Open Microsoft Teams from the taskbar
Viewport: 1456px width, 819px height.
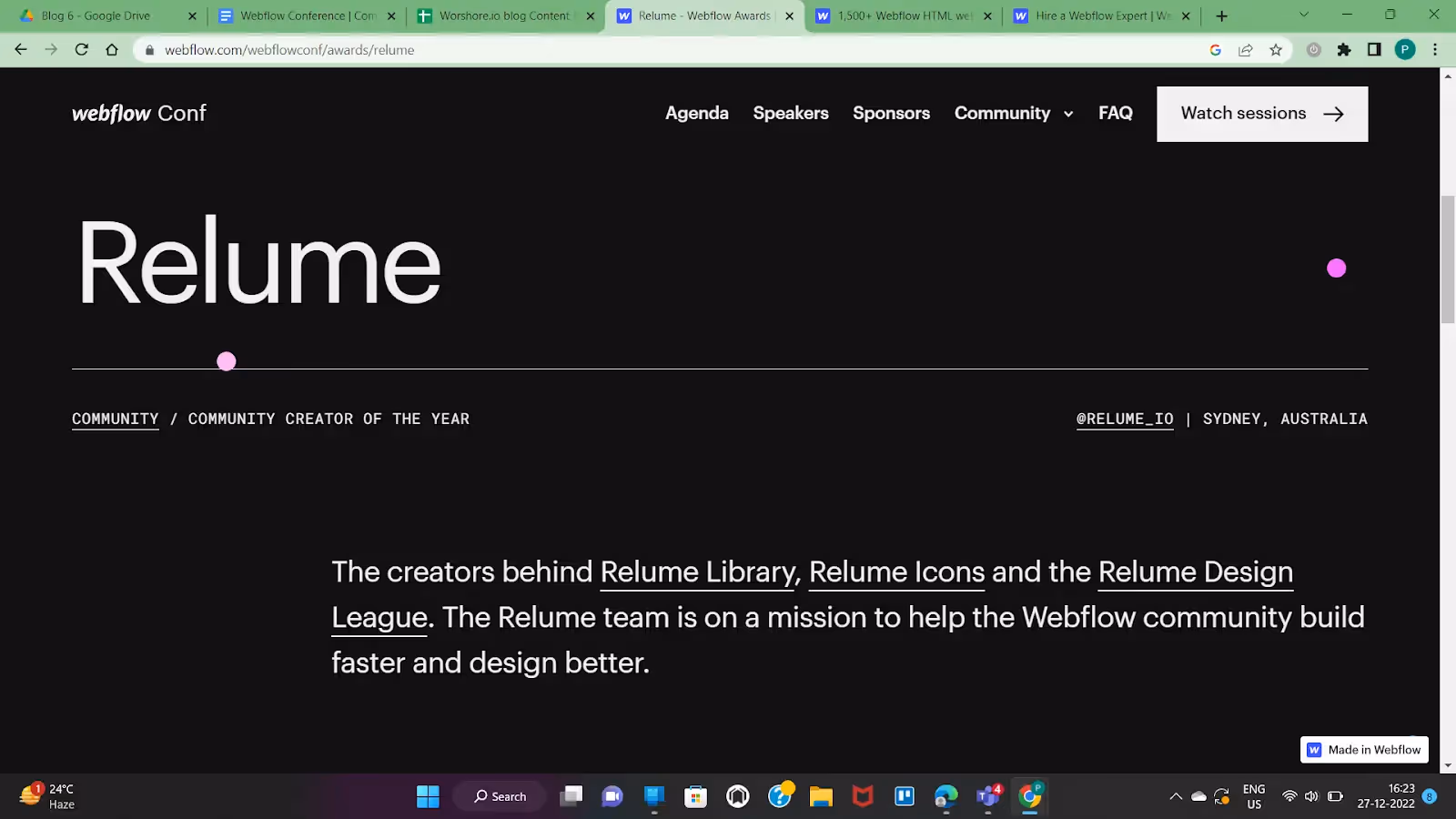pyautogui.click(x=988, y=796)
